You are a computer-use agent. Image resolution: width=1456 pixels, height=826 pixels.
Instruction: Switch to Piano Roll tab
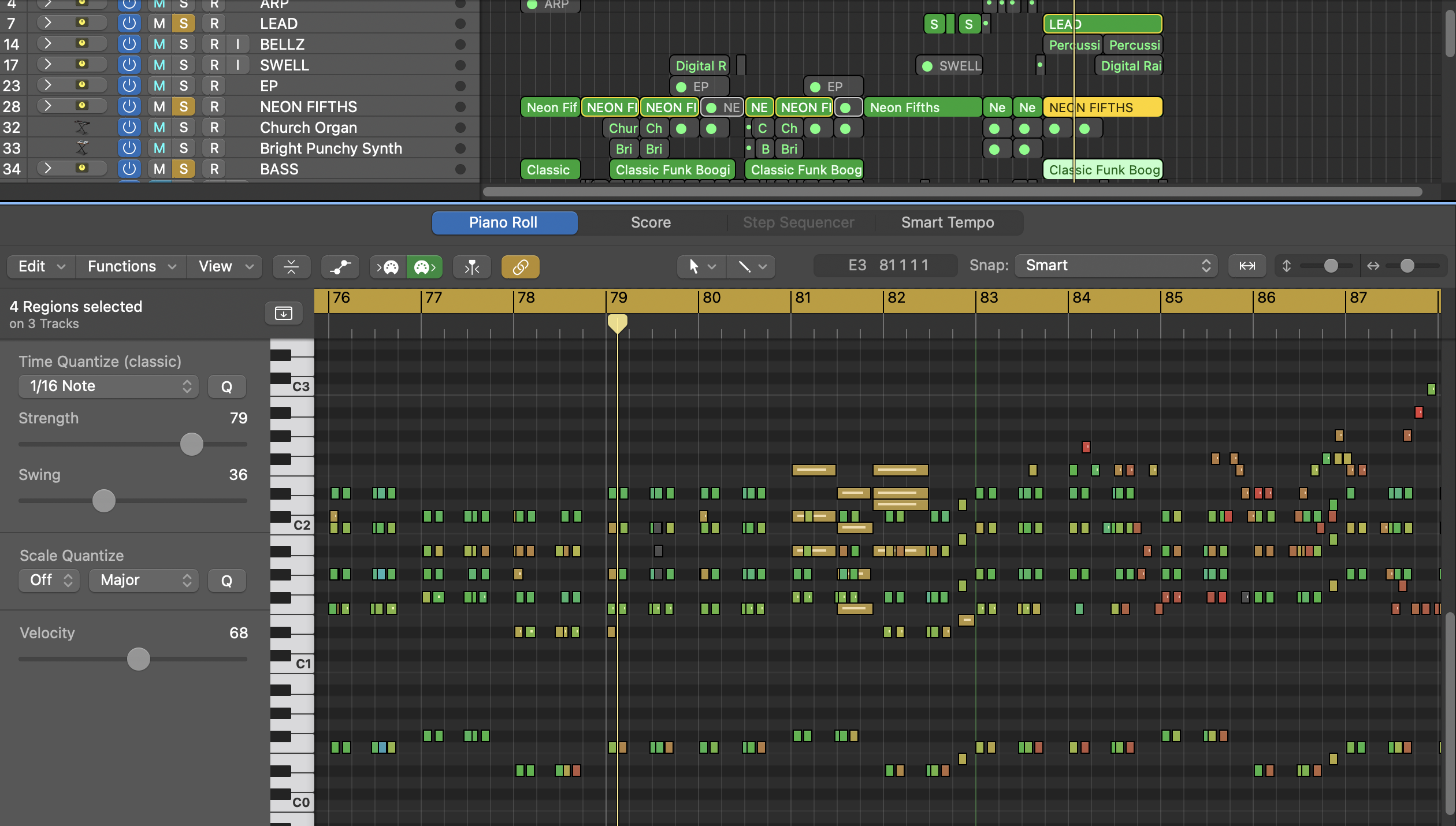504,222
